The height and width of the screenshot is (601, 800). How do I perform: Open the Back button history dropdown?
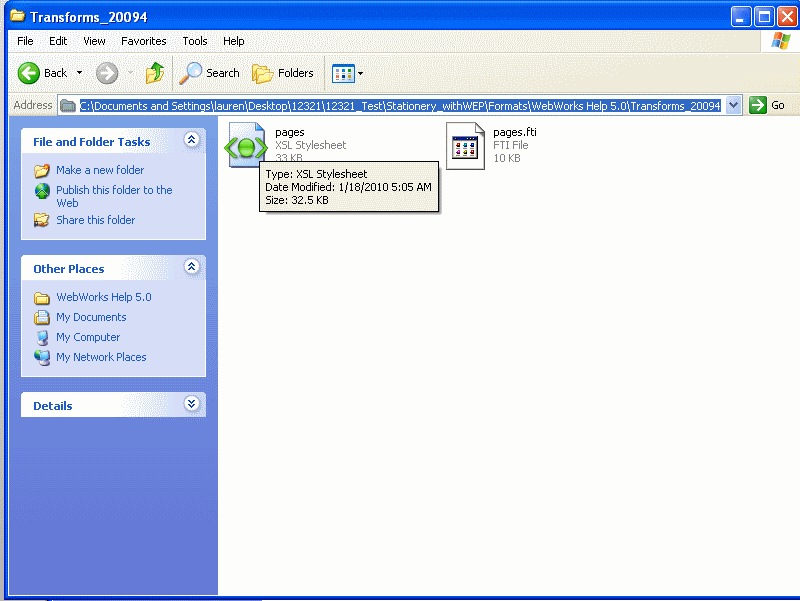[80, 73]
